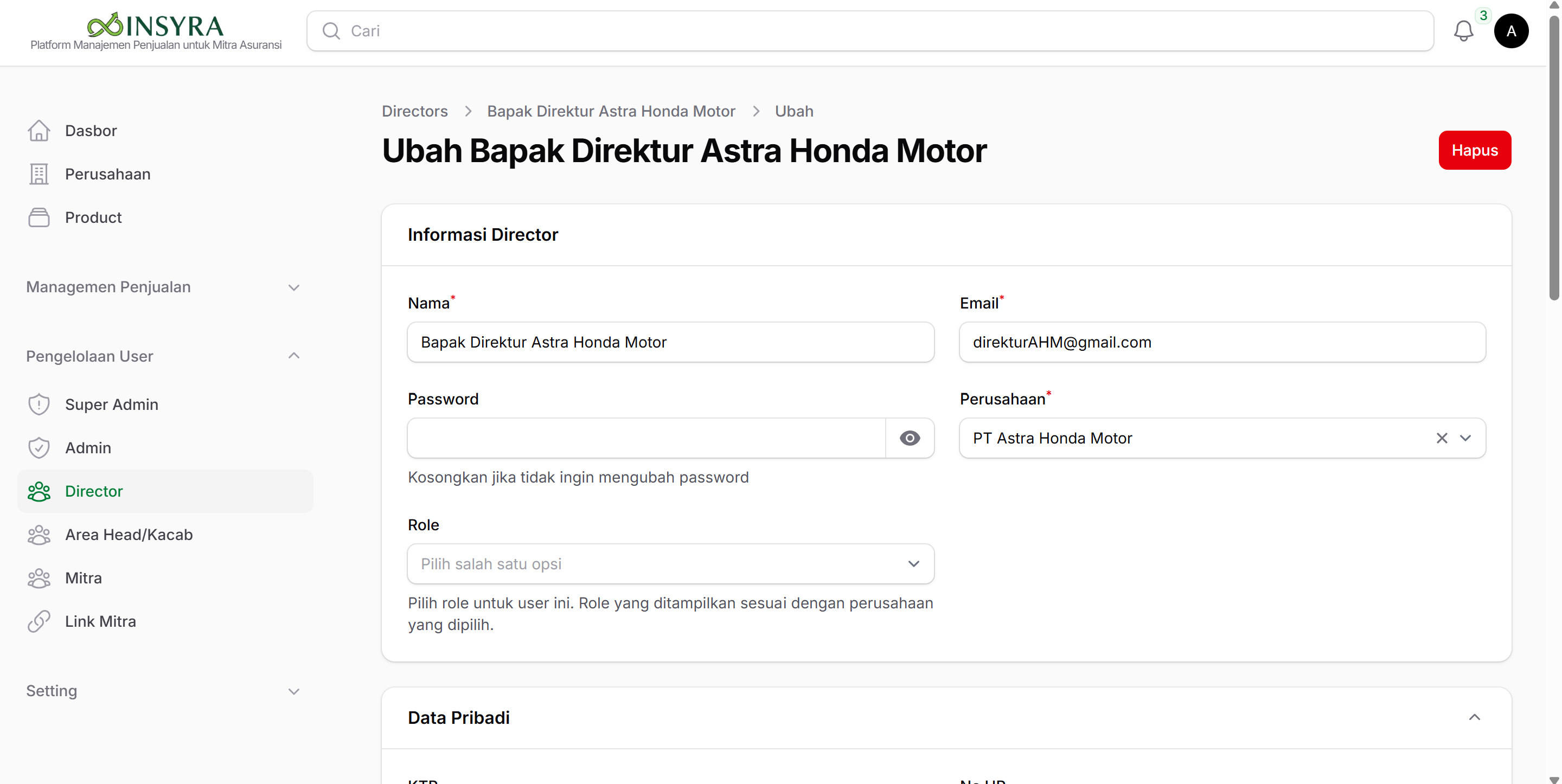The width and height of the screenshot is (1562, 784).
Task: Click 'Kosongkan jika tidak ingin mengubah password' hint
Action: [579, 477]
